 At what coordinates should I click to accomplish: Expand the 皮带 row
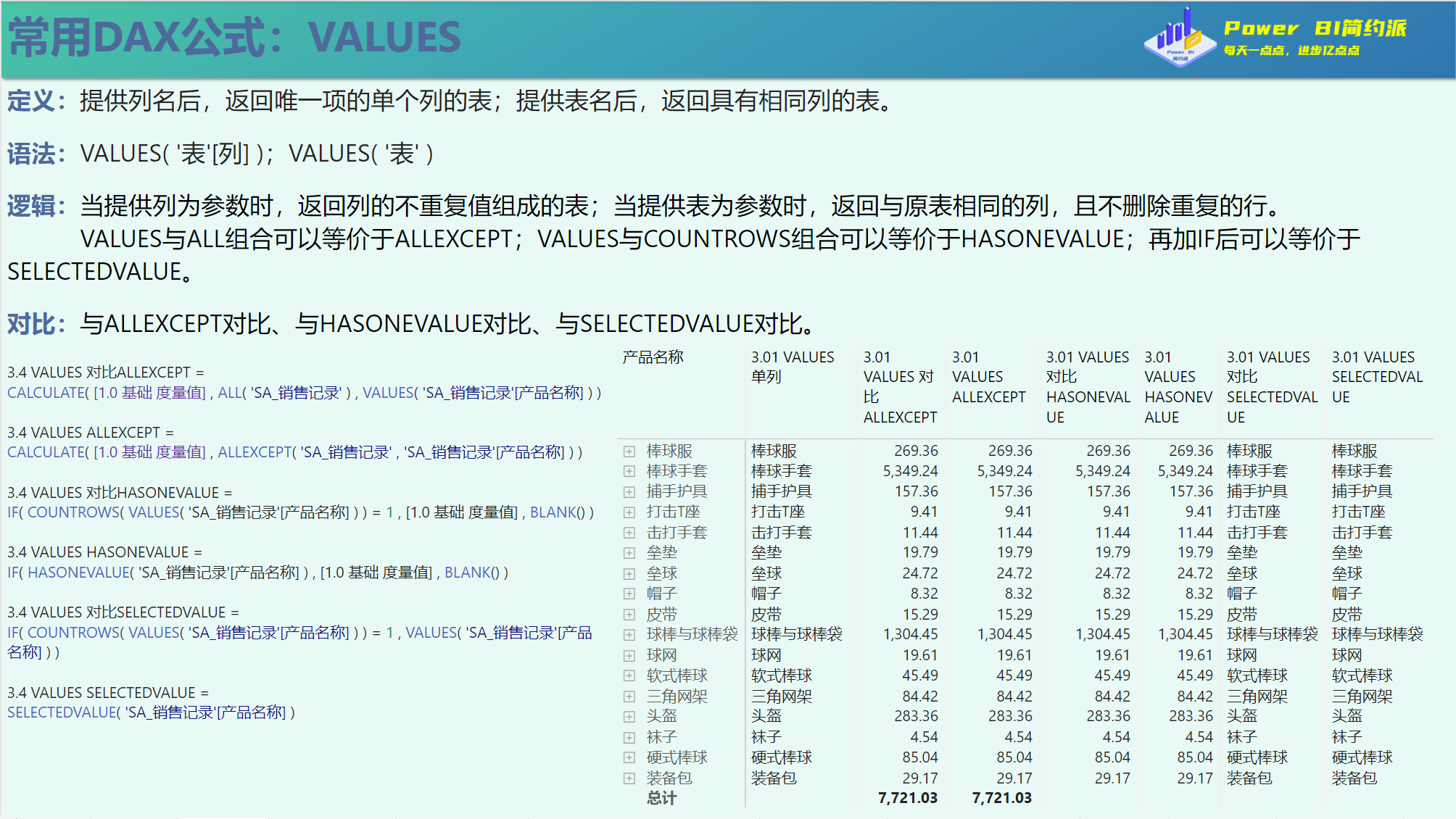click(629, 615)
